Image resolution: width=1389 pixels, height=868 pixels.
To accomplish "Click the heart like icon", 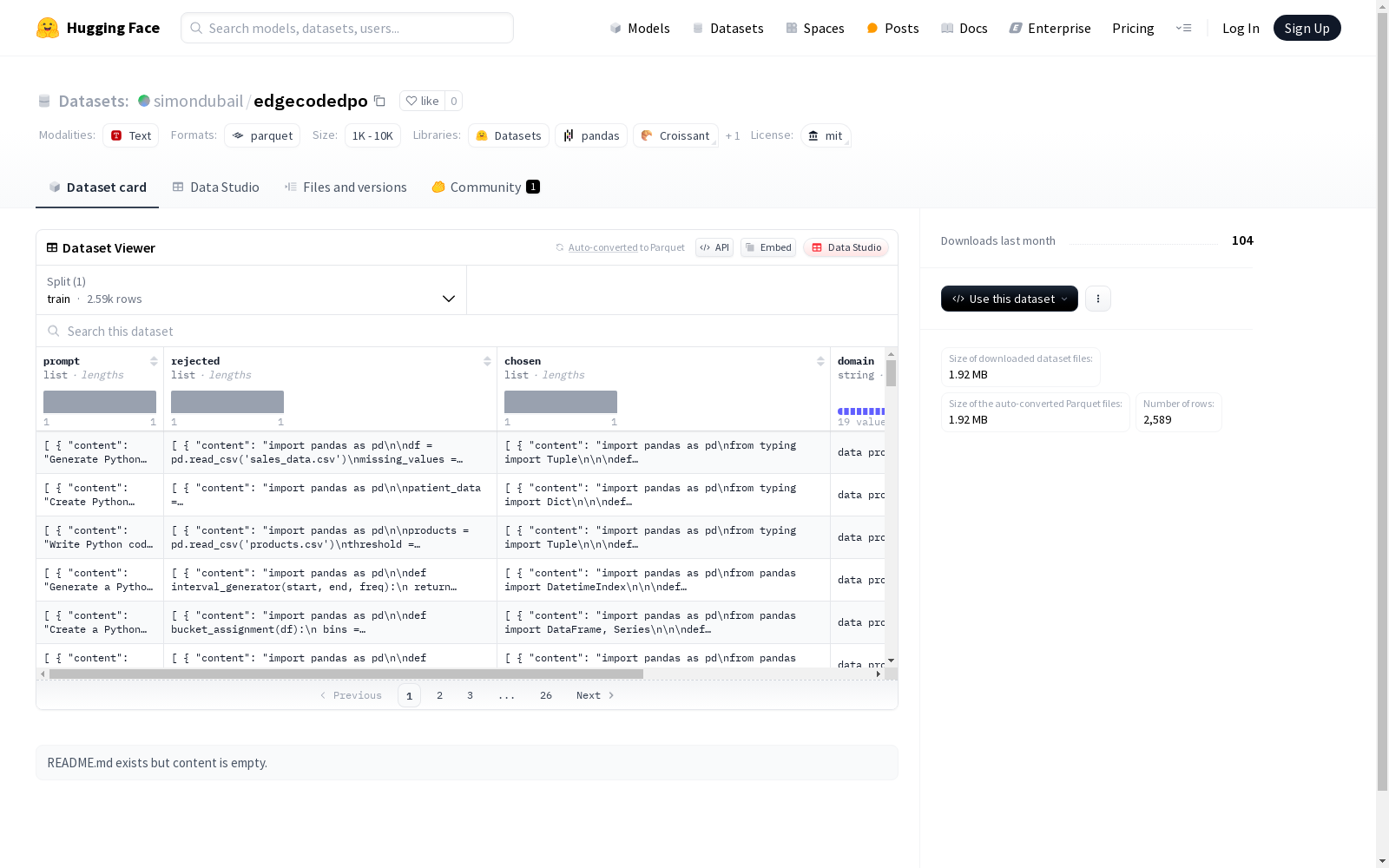I will (411, 101).
